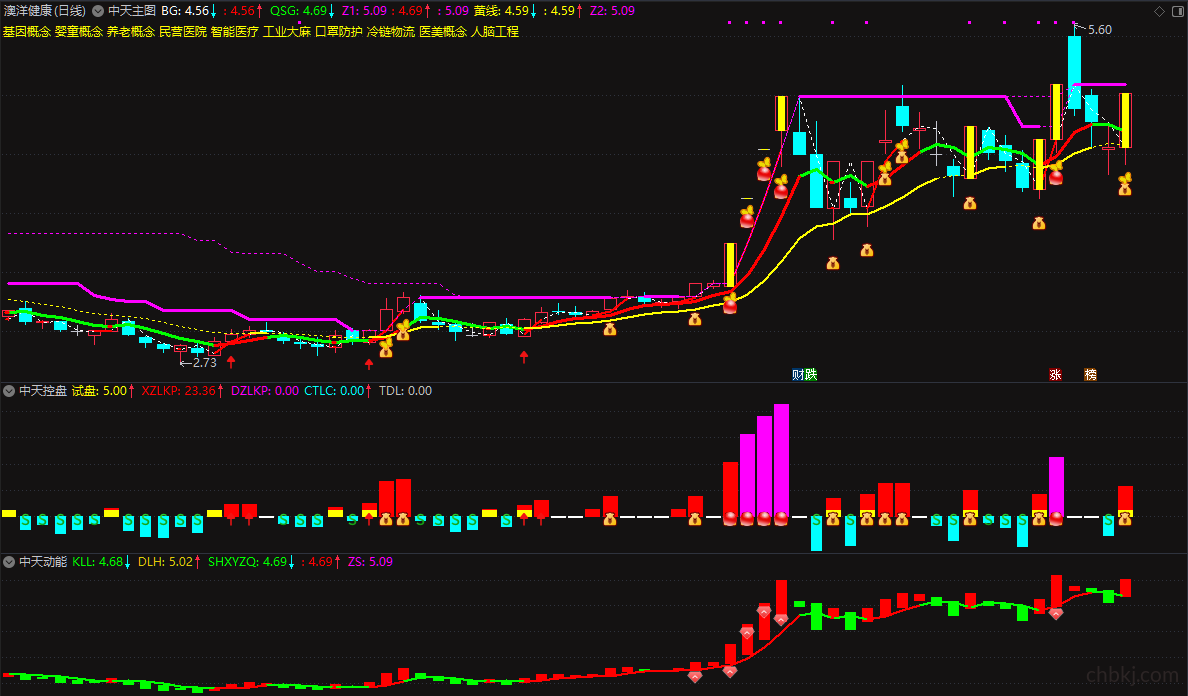1188x696 pixels.
Task: Click the 2.73 low price label
Action: click(x=205, y=363)
